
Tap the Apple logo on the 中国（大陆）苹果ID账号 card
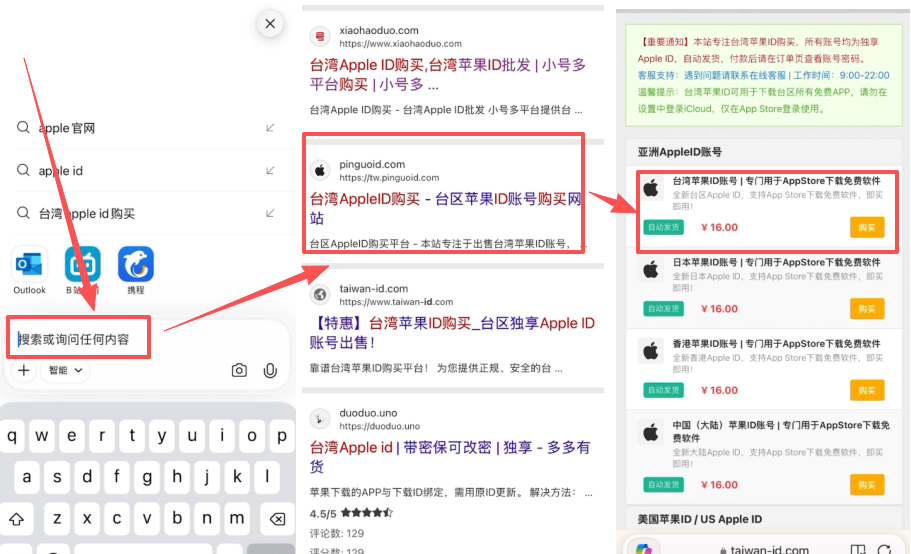(x=651, y=433)
